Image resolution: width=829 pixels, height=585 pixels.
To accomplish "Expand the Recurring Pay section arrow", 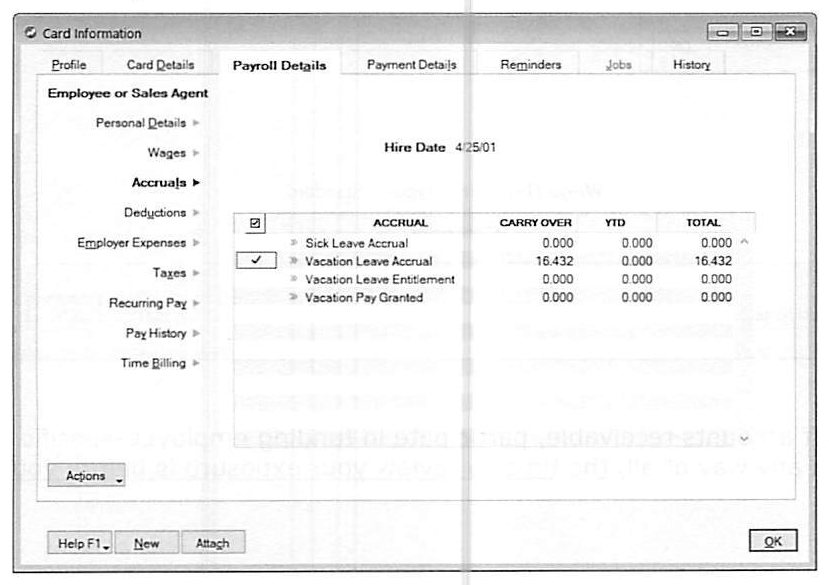I will (196, 303).
